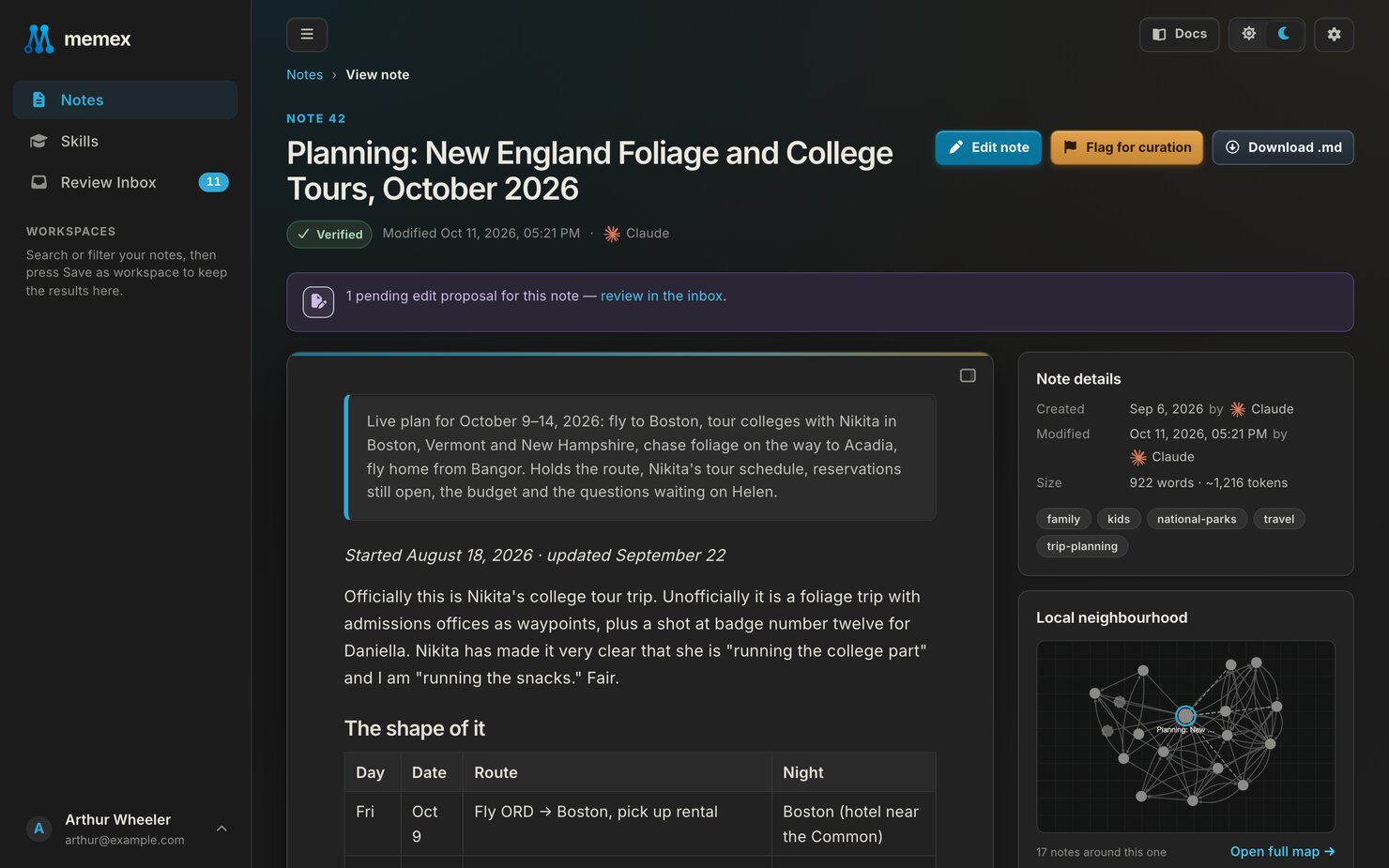Viewport: 1389px width, 868px height.
Task: Click Edit note button
Action: (988, 147)
